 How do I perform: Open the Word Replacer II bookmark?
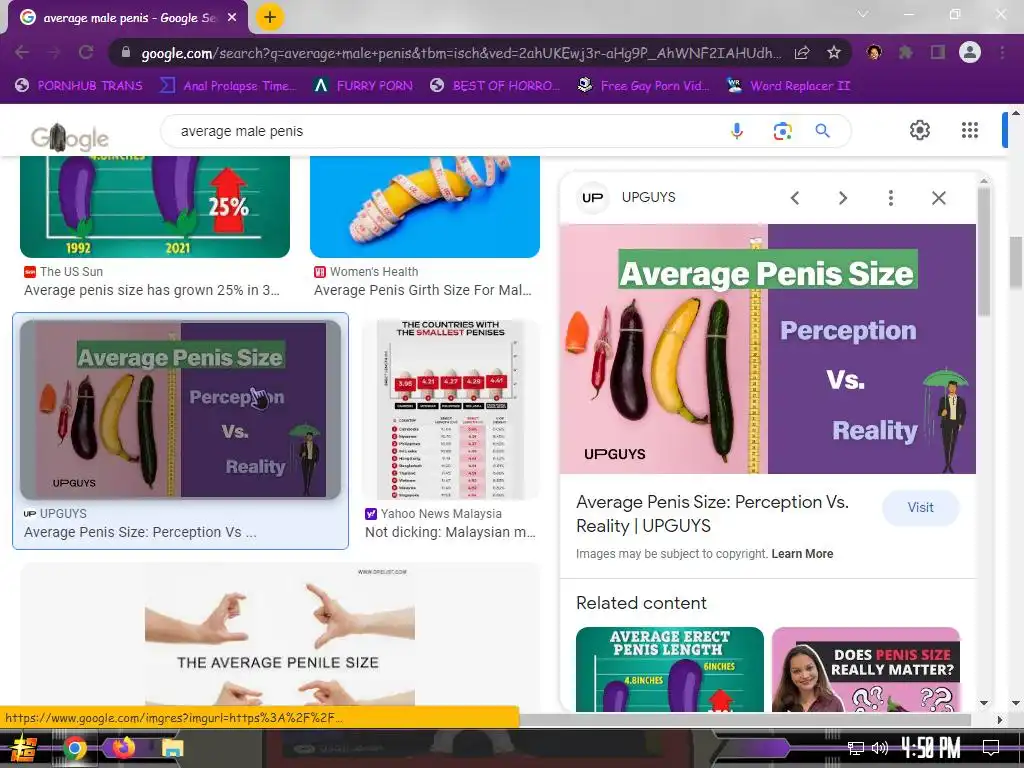[x=789, y=86]
